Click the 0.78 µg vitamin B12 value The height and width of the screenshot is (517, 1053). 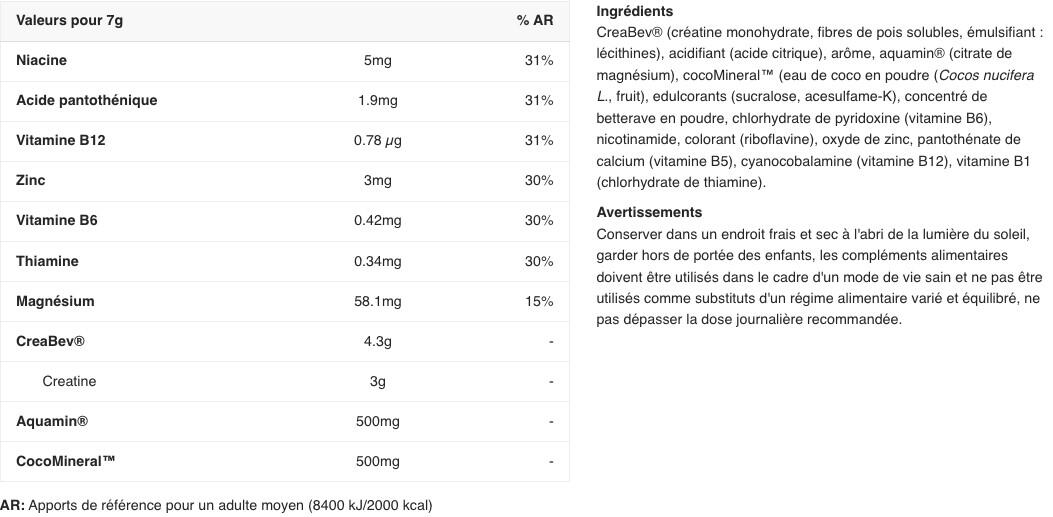pos(378,140)
